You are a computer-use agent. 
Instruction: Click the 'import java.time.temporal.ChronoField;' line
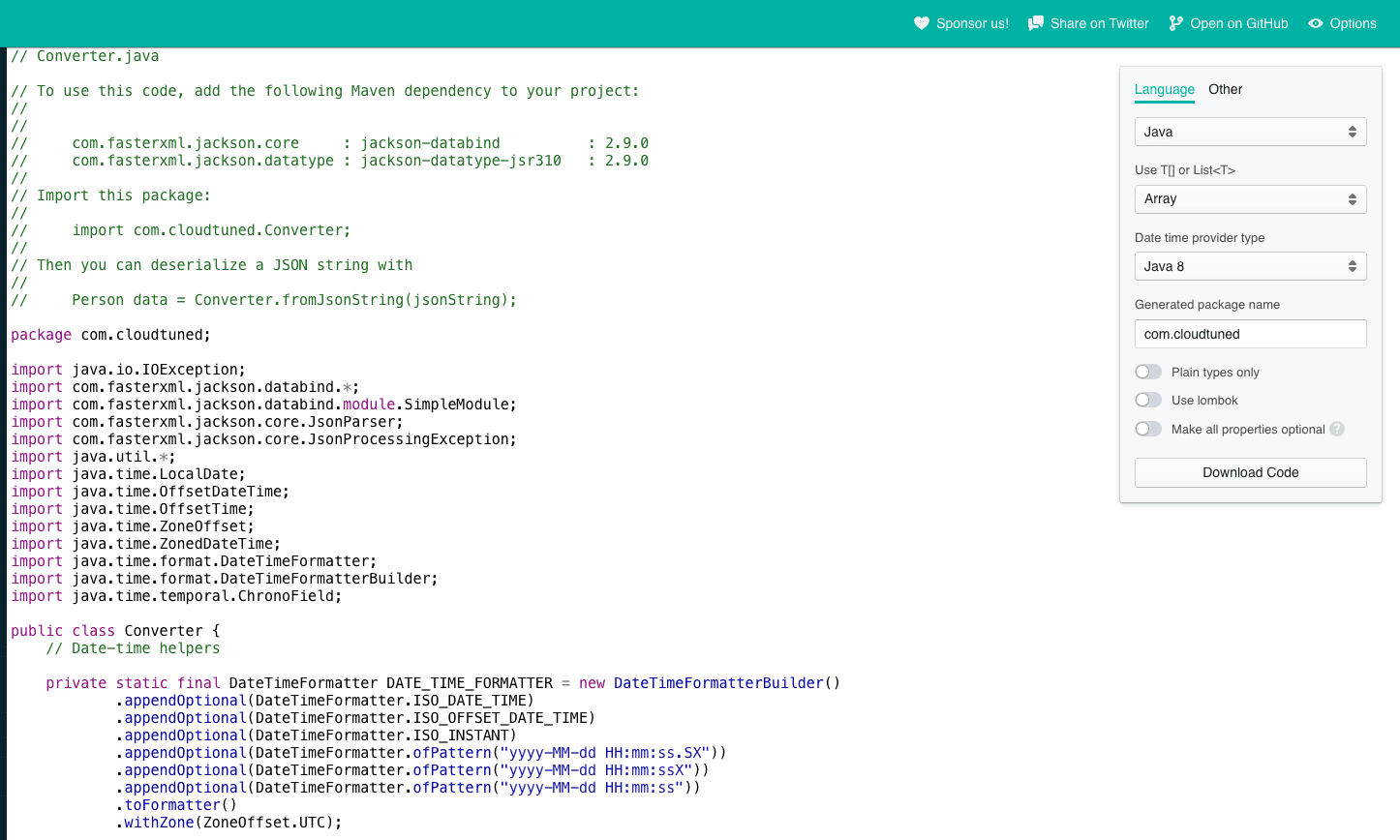176,596
